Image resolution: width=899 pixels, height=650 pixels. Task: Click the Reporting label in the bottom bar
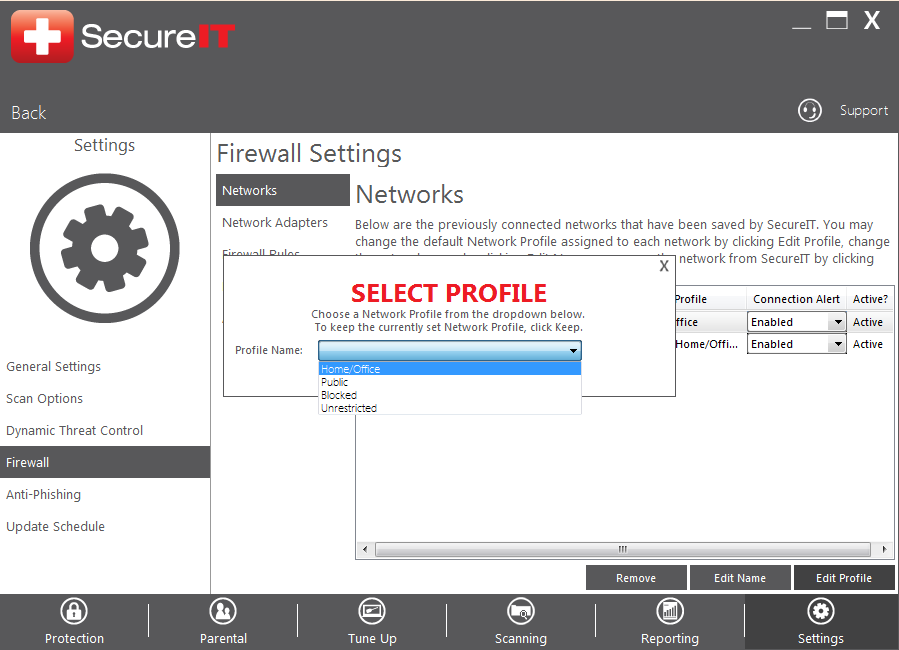tap(670, 639)
